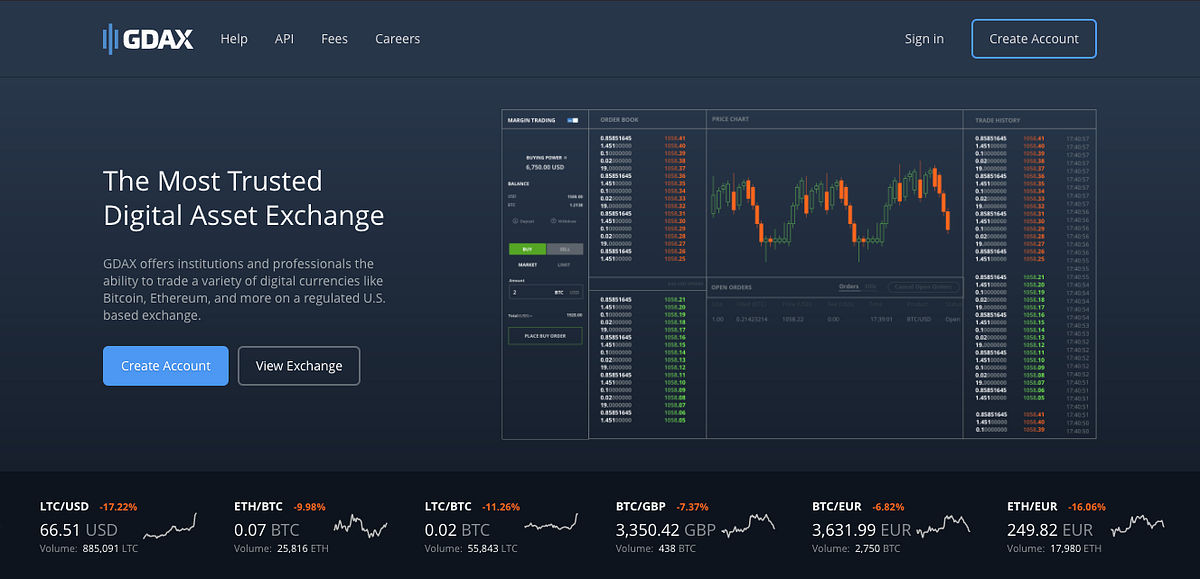Screen dimensions: 1200x579
Task: Switch the amount unit to BTC
Action: pyautogui.click(x=559, y=293)
